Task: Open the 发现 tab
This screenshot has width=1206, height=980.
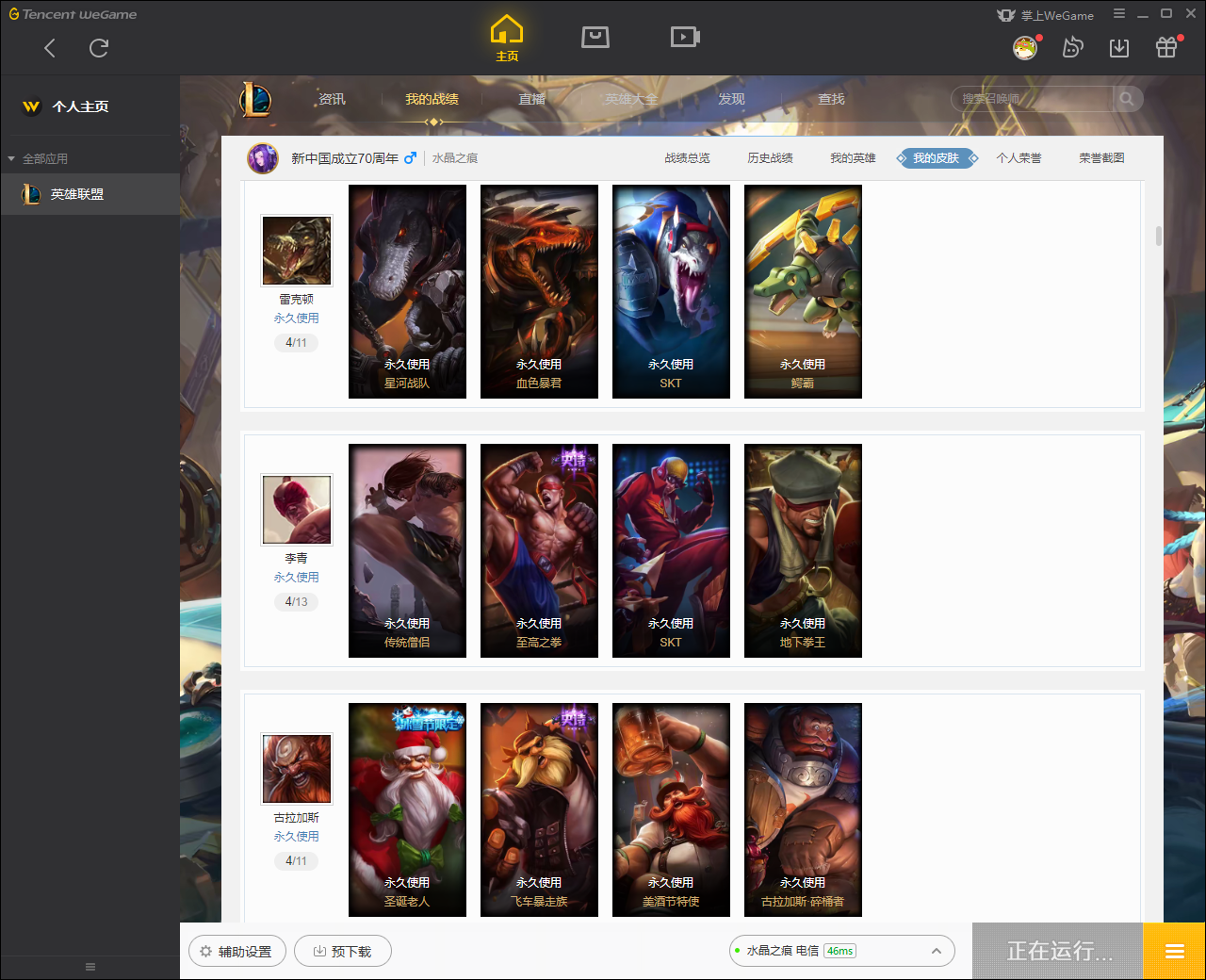Action: (x=731, y=99)
